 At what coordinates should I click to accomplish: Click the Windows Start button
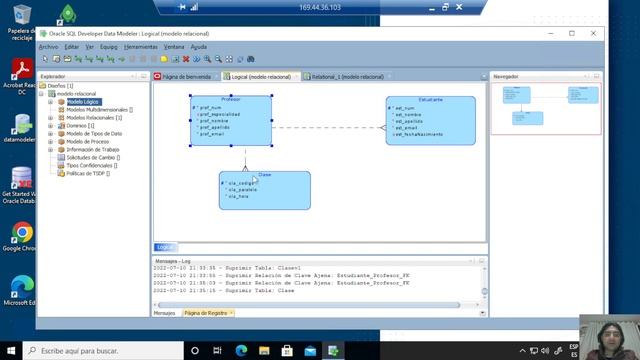[11, 351]
